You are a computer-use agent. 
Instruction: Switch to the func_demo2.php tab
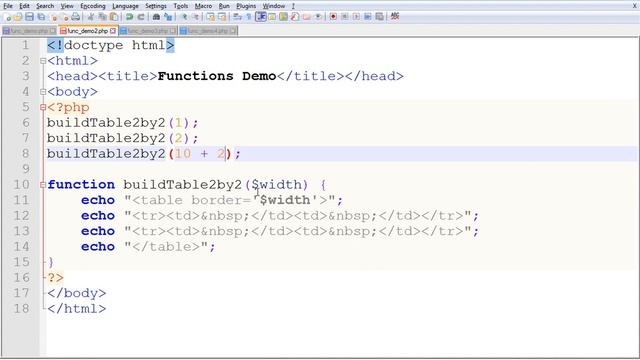pyautogui.click(x=88, y=31)
